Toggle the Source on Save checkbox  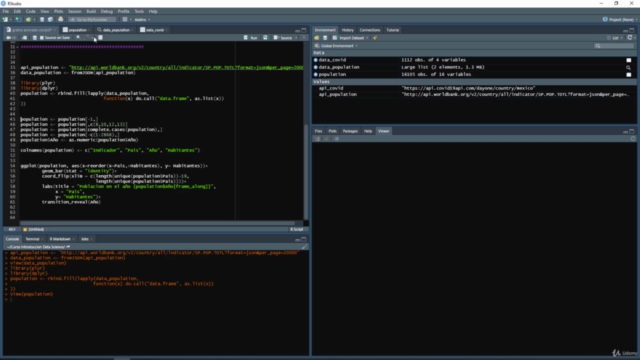point(42,38)
